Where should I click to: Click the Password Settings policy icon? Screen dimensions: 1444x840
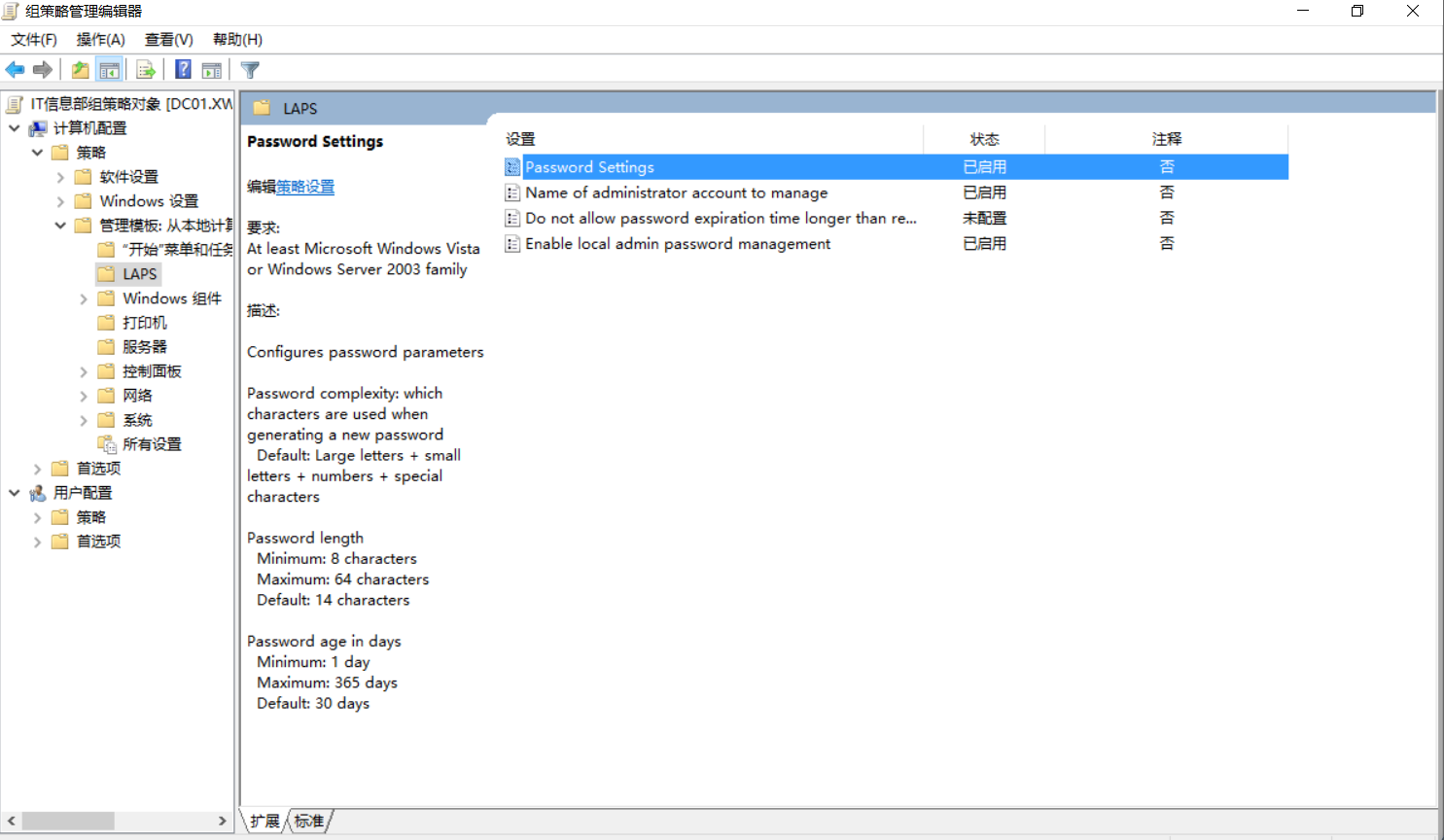coord(512,167)
